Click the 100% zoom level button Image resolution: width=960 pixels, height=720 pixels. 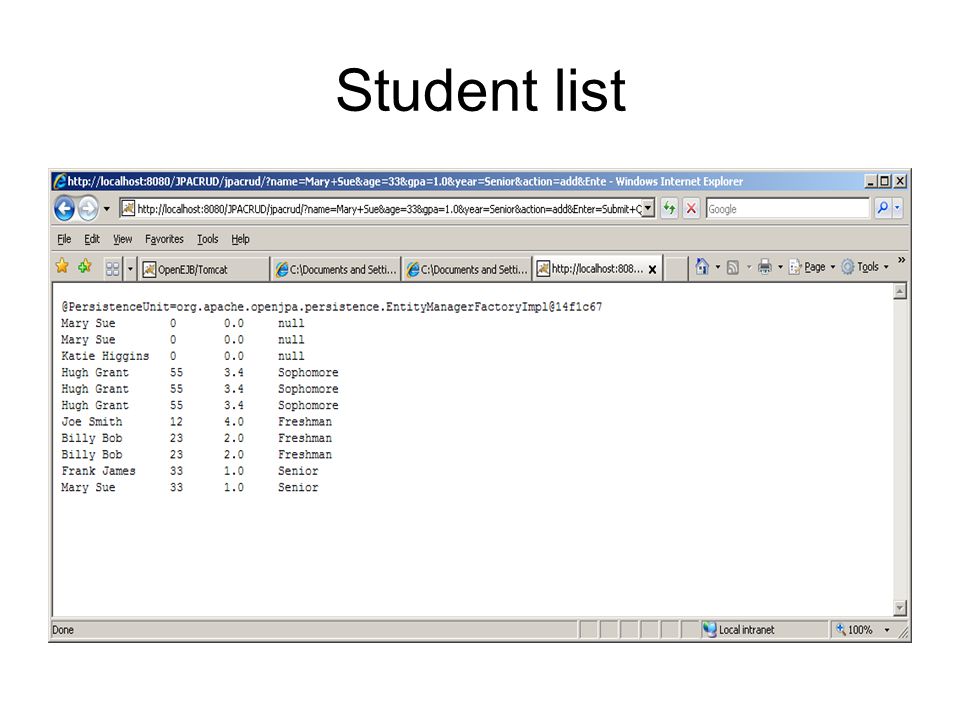855,629
